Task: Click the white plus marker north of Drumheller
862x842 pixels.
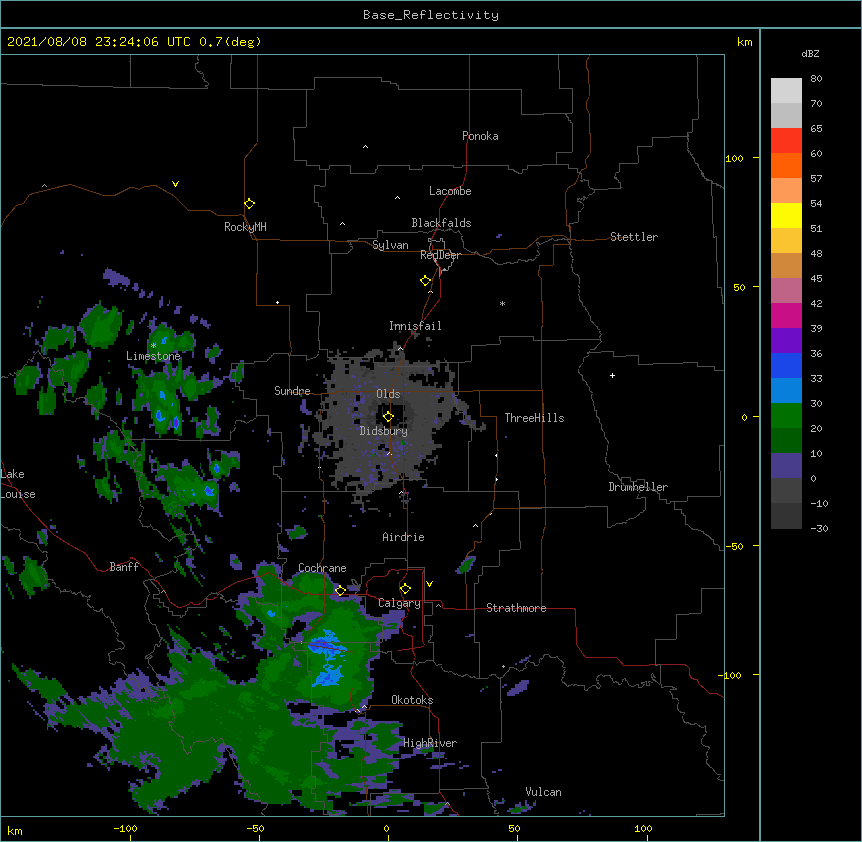Action: [x=612, y=375]
